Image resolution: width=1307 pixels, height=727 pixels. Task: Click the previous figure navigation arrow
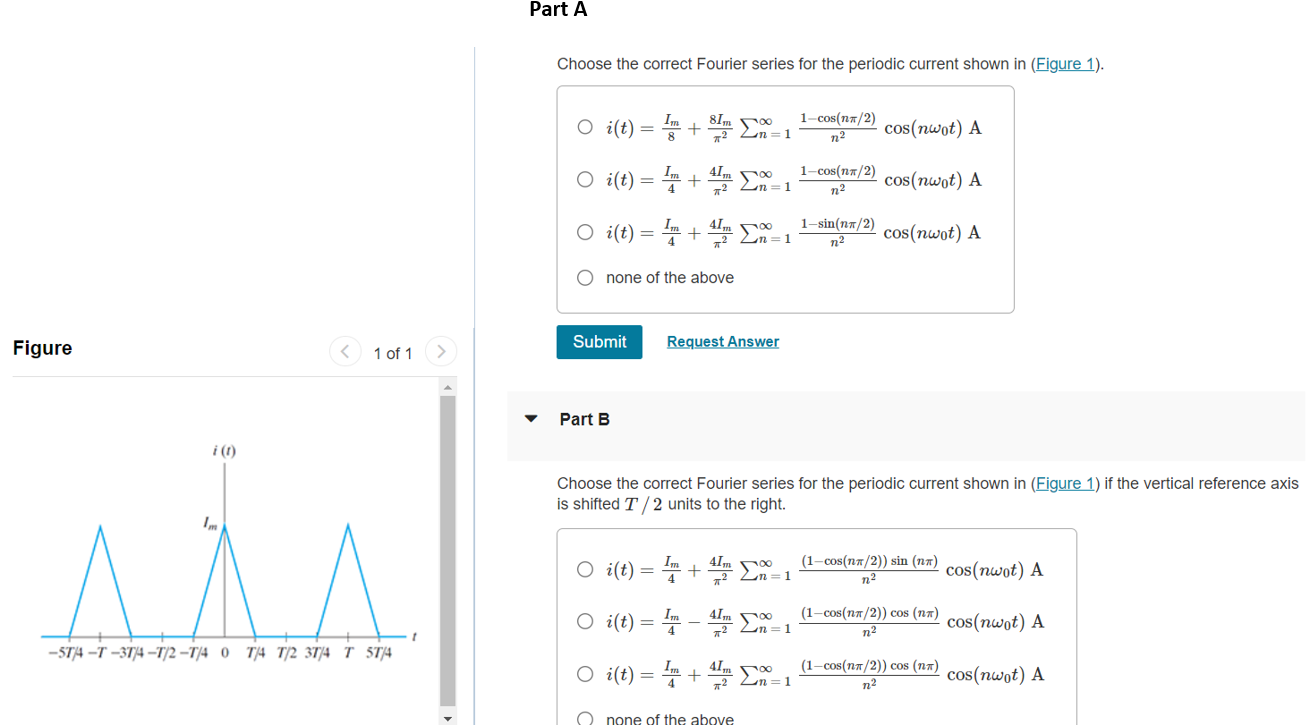coord(344,351)
